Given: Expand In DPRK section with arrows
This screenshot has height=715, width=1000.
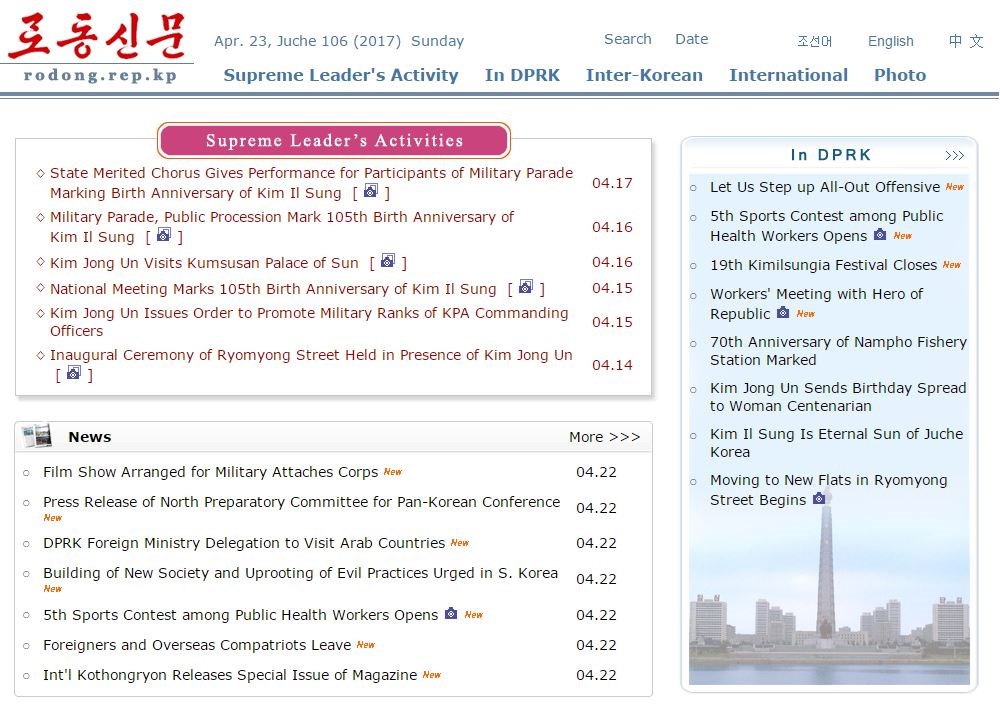Looking at the screenshot, I should (x=954, y=155).
